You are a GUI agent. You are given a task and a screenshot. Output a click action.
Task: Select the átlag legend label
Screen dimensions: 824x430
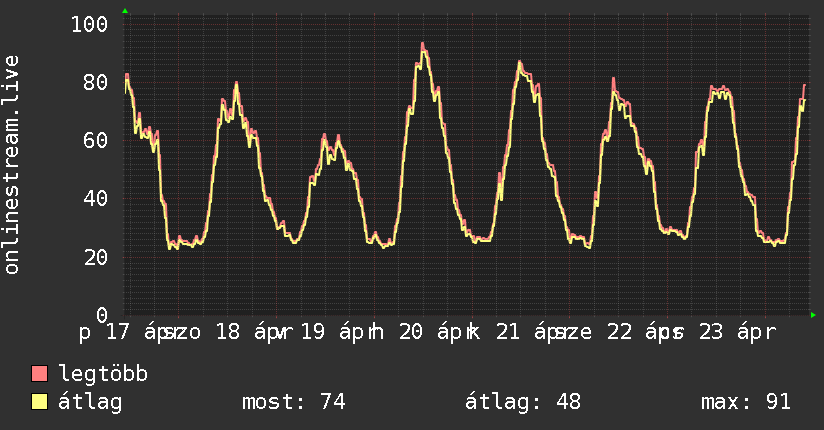point(90,402)
